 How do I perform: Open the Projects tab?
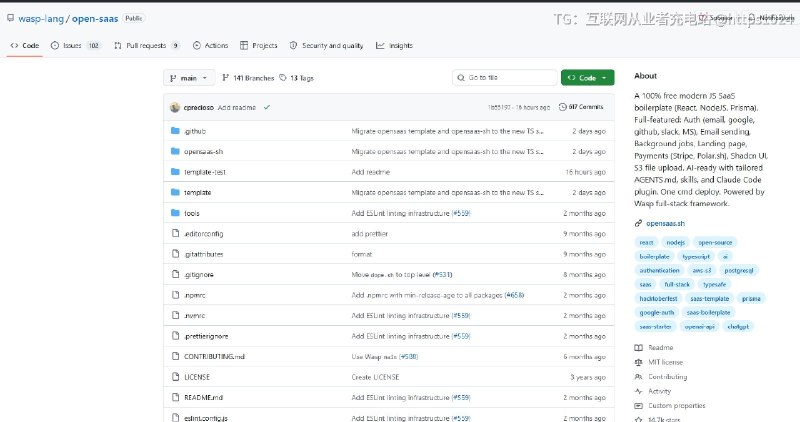pyautogui.click(x=259, y=45)
